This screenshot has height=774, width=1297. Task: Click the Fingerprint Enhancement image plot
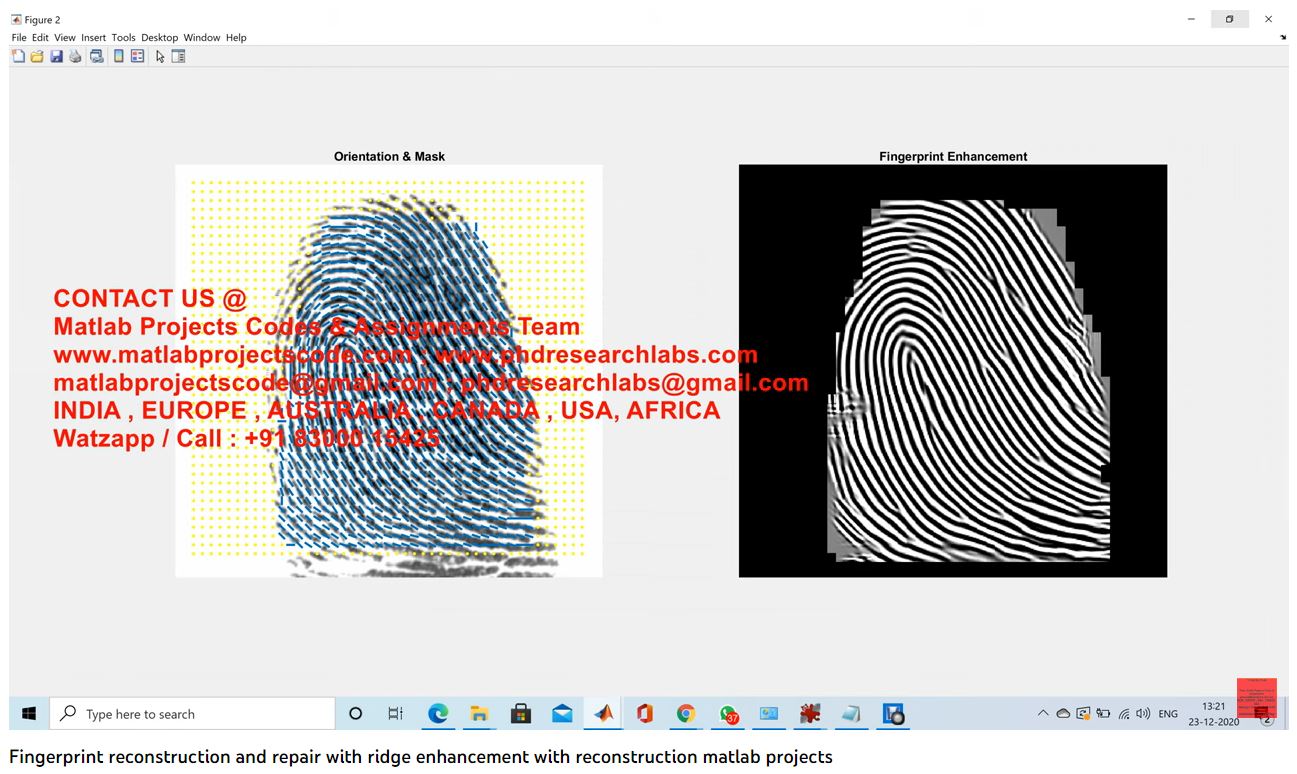coord(952,371)
